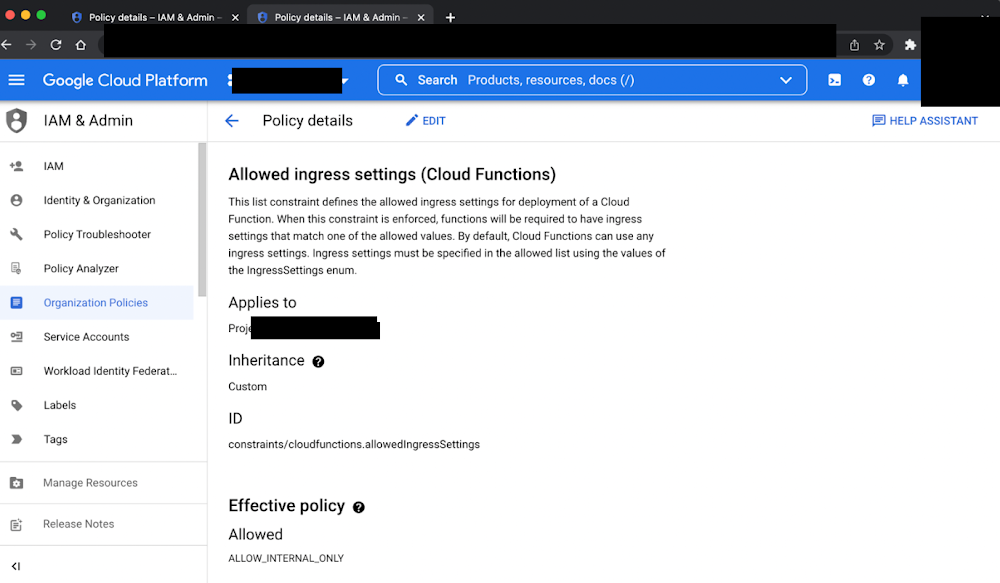Screen dimensions: 1000x583
Task: Expand the search bar chevron
Action: (786, 80)
